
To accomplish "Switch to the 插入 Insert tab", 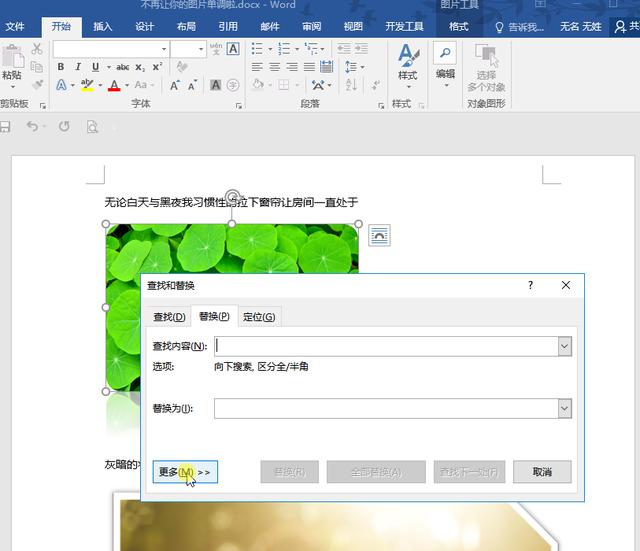I will pos(102,27).
